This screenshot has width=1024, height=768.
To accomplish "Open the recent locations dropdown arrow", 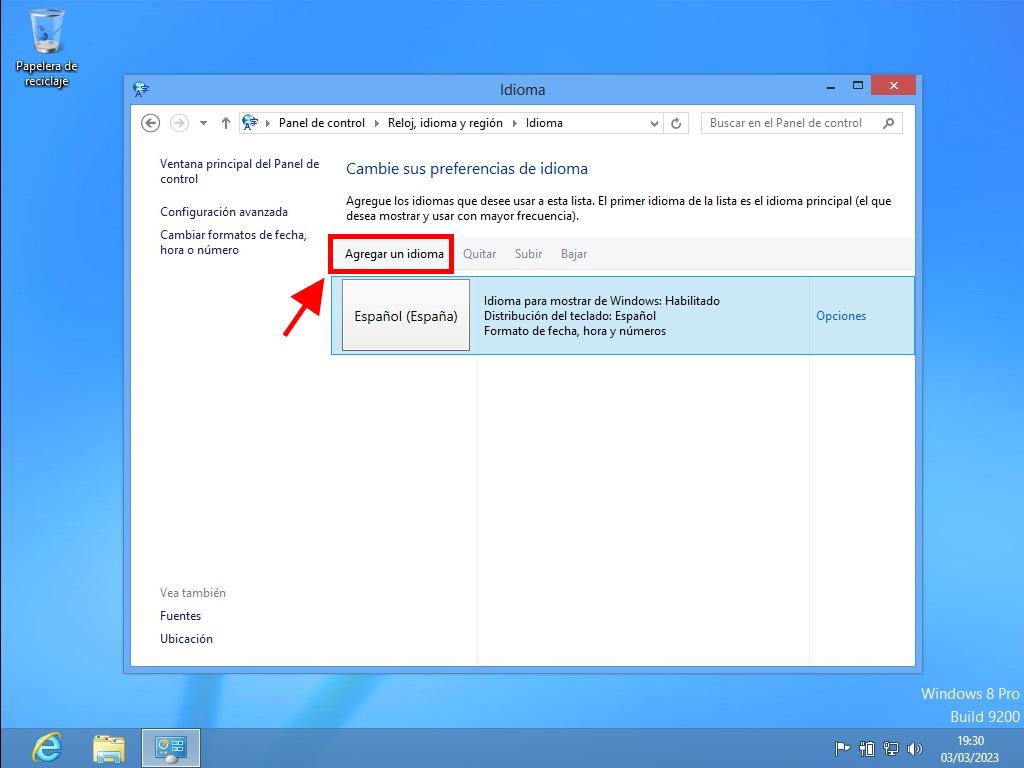I will click(203, 123).
